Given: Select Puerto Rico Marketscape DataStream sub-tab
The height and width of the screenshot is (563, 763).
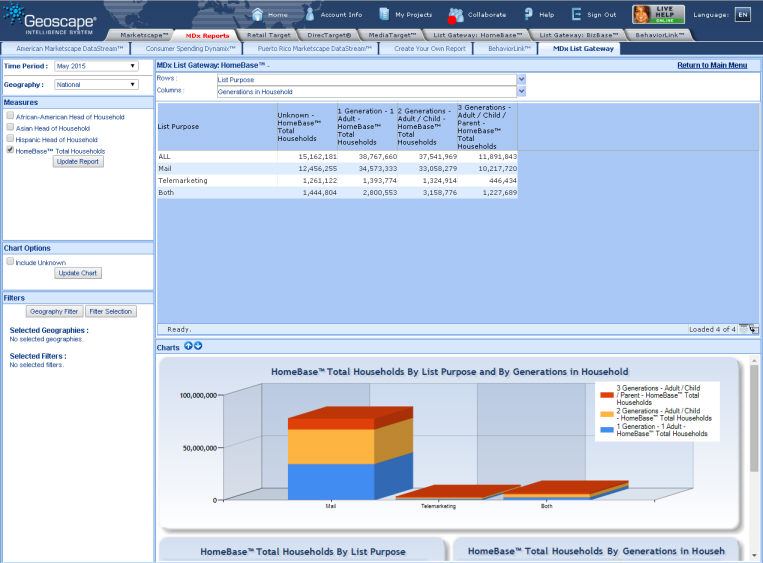Looking at the screenshot, I should pyautogui.click(x=314, y=49).
